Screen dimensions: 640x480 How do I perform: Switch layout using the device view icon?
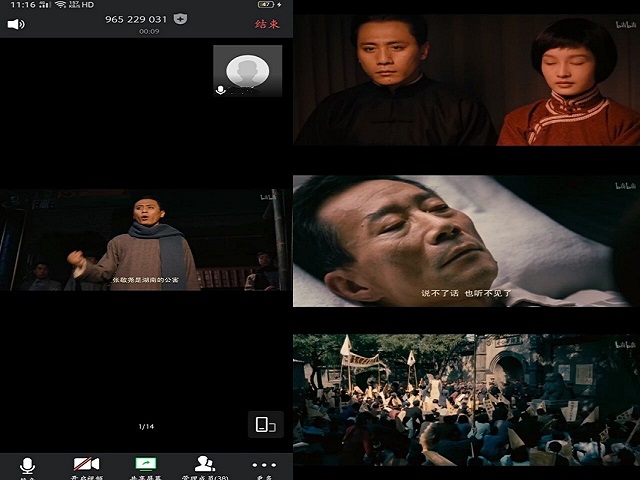(266, 424)
